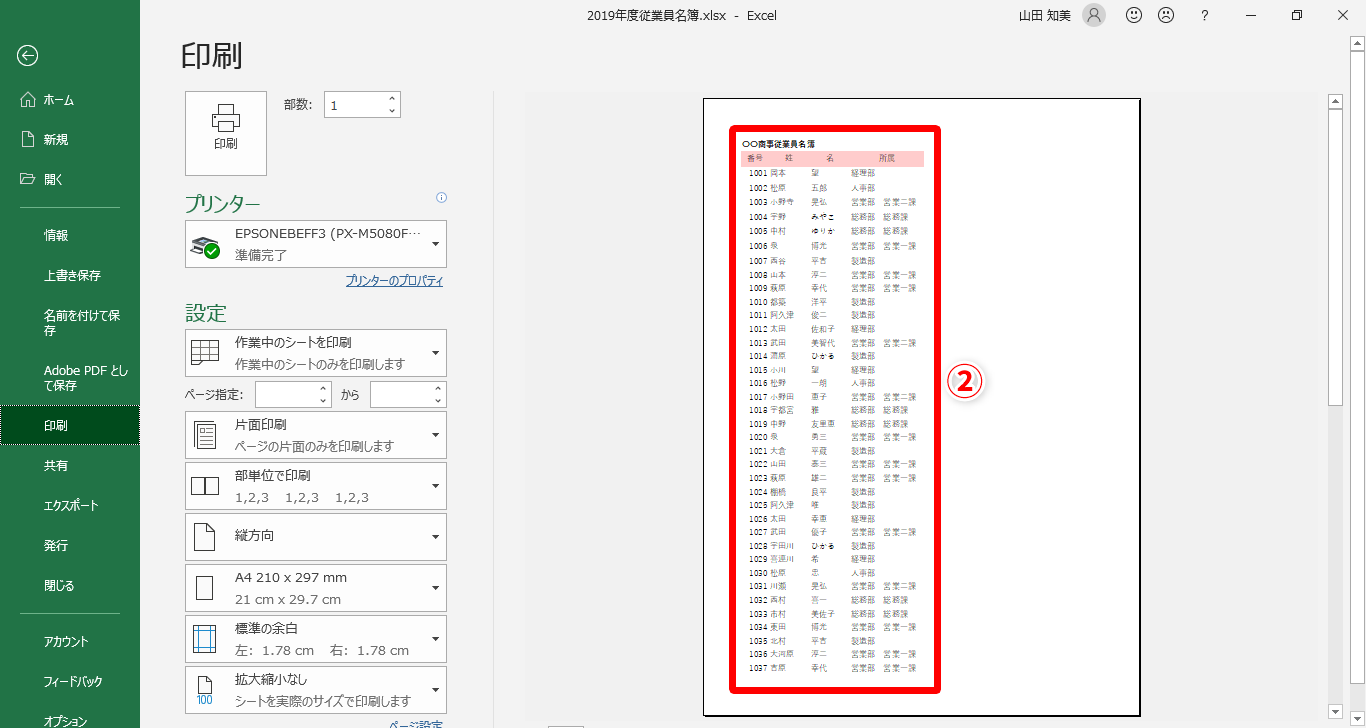Click the printer icon on the 印刷 button

pyautogui.click(x=226, y=118)
